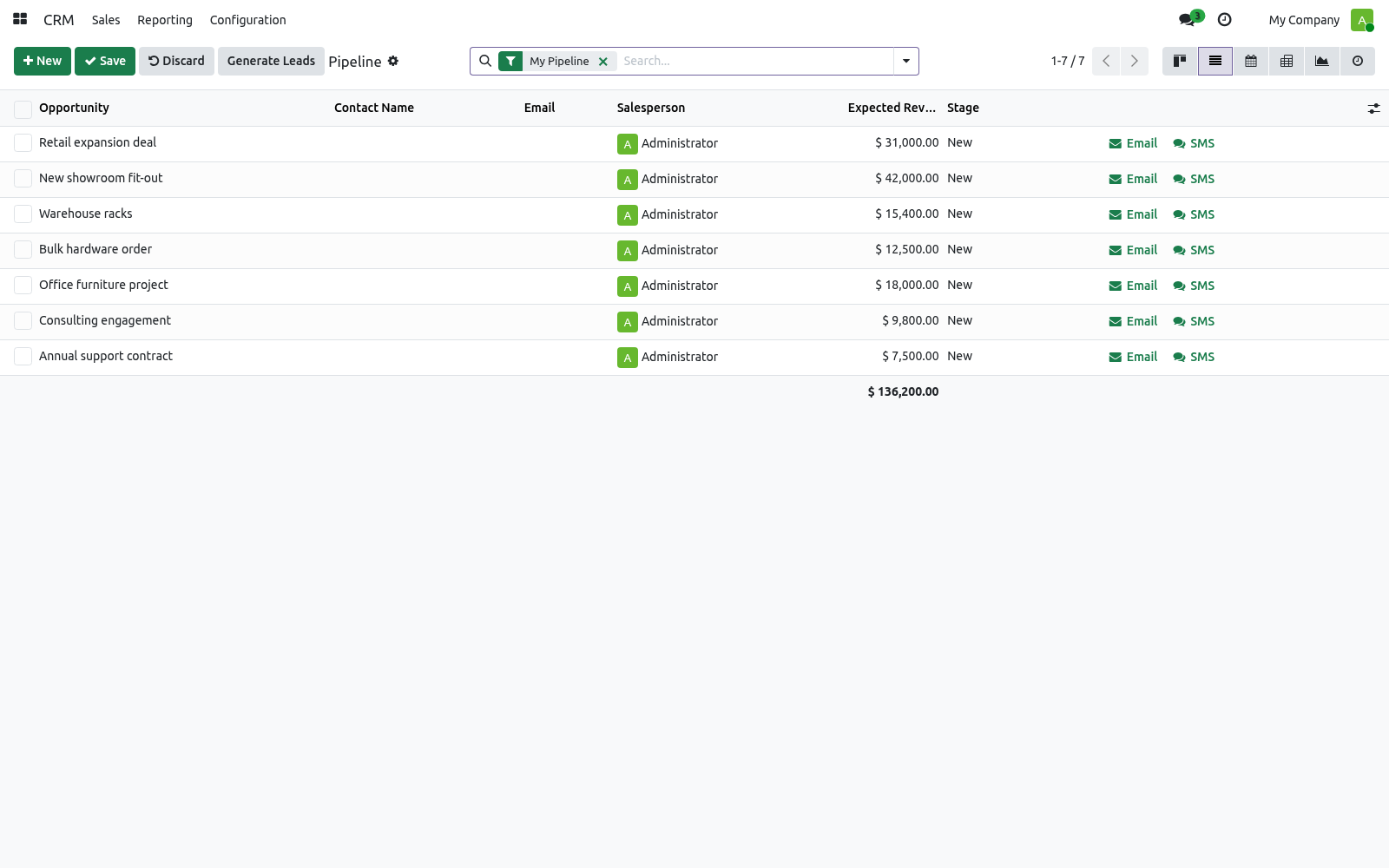The height and width of the screenshot is (868, 1389).
Task: Switch to Pivot view
Action: pos(1287,61)
